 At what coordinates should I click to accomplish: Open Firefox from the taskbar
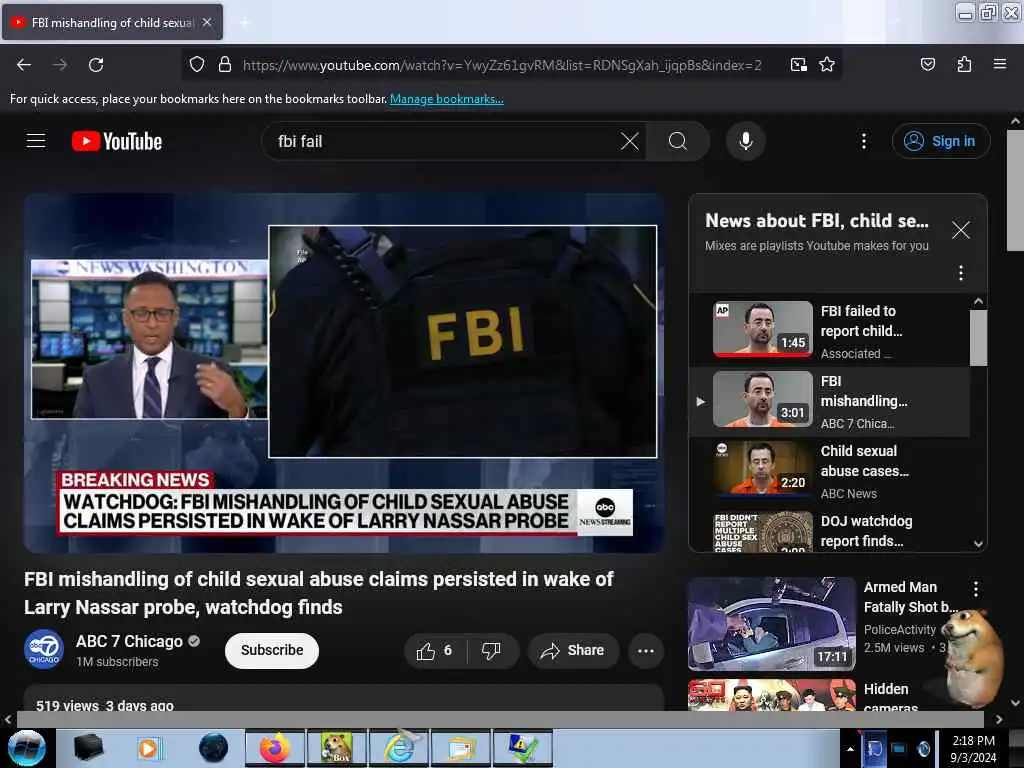coord(275,748)
